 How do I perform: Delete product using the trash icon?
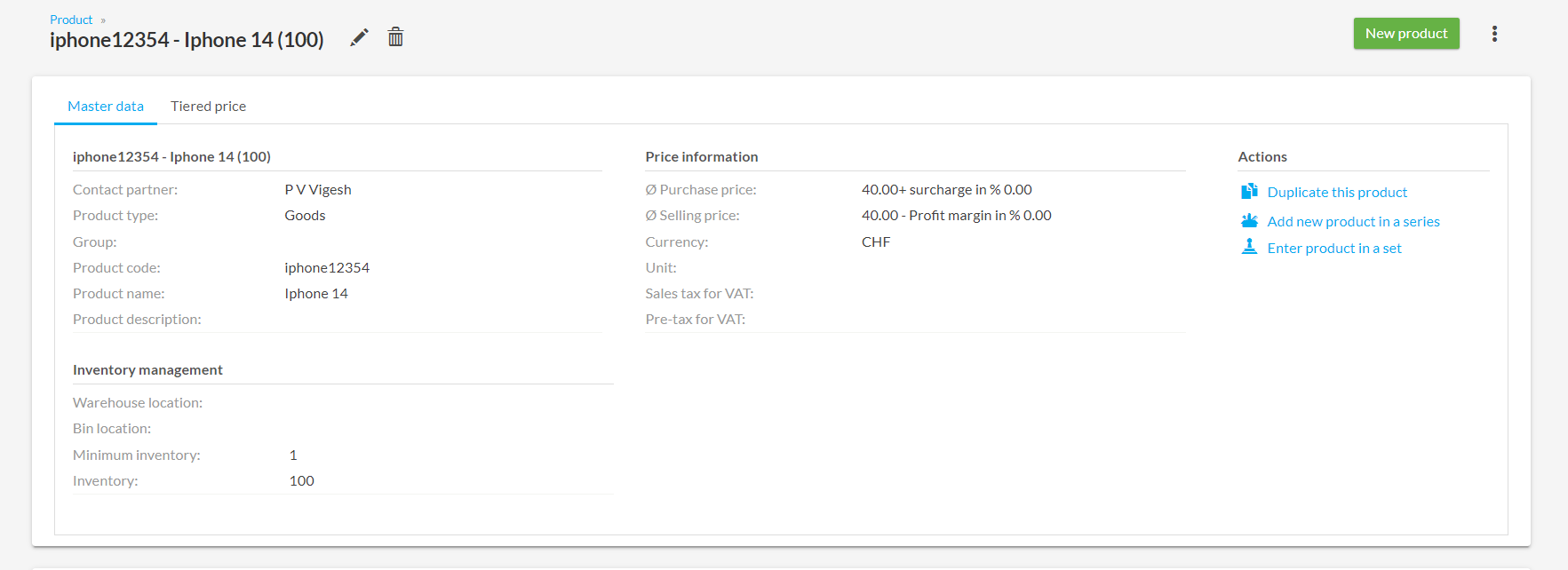click(395, 37)
